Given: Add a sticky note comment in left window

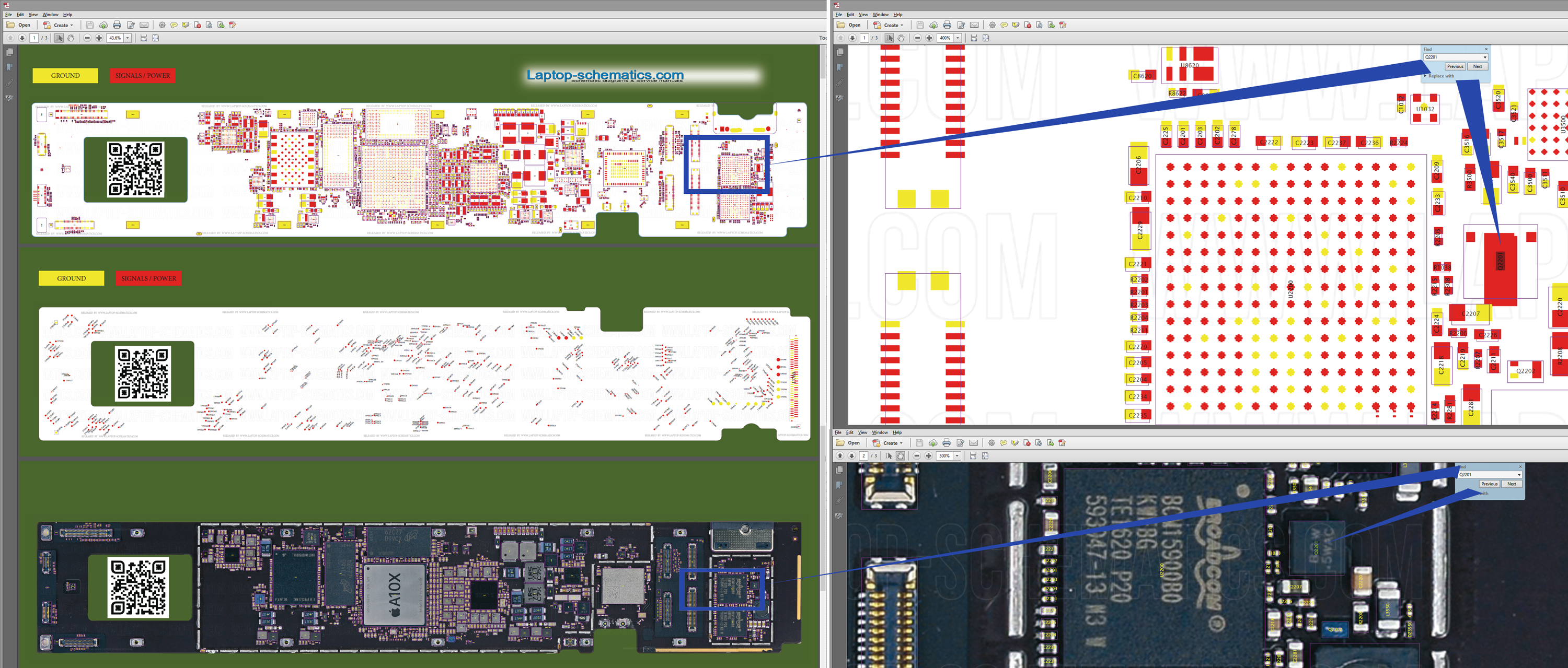Looking at the screenshot, I should tap(174, 25).
